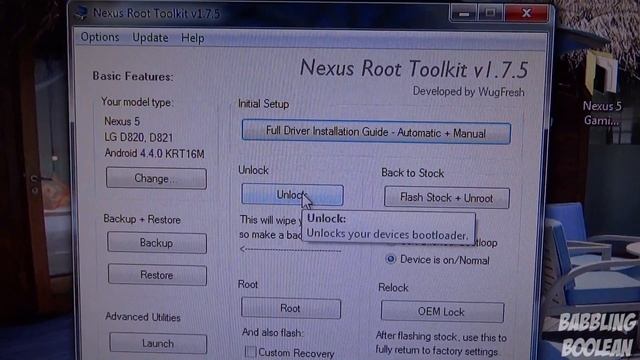Open the Update menu
640x360 pixels.
tap(150, 38)
